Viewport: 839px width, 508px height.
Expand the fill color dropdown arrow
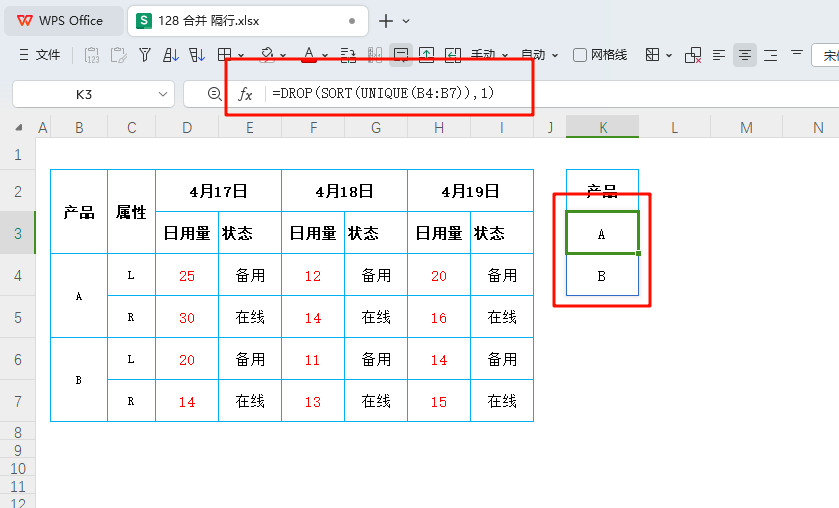click(x=283, y=55)
